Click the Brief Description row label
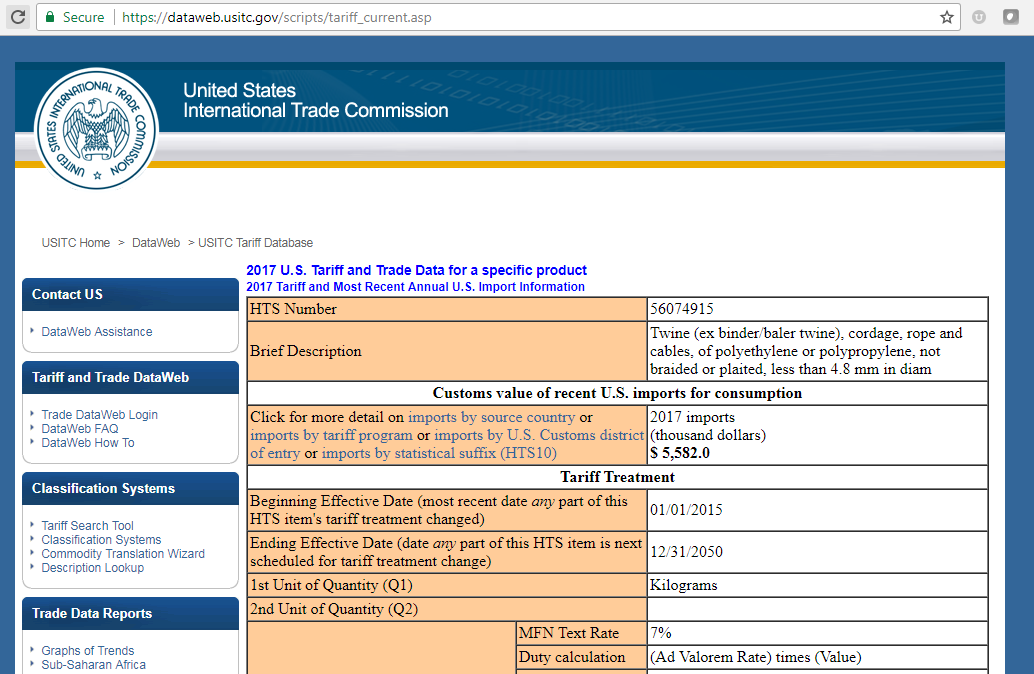 pos(306,351)
